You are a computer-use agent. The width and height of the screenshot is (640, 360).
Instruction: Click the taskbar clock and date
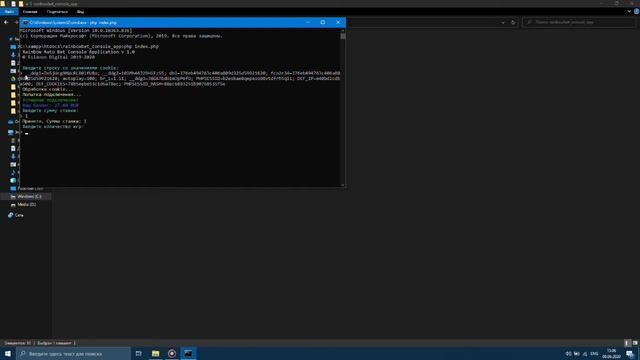click(611, 353)
